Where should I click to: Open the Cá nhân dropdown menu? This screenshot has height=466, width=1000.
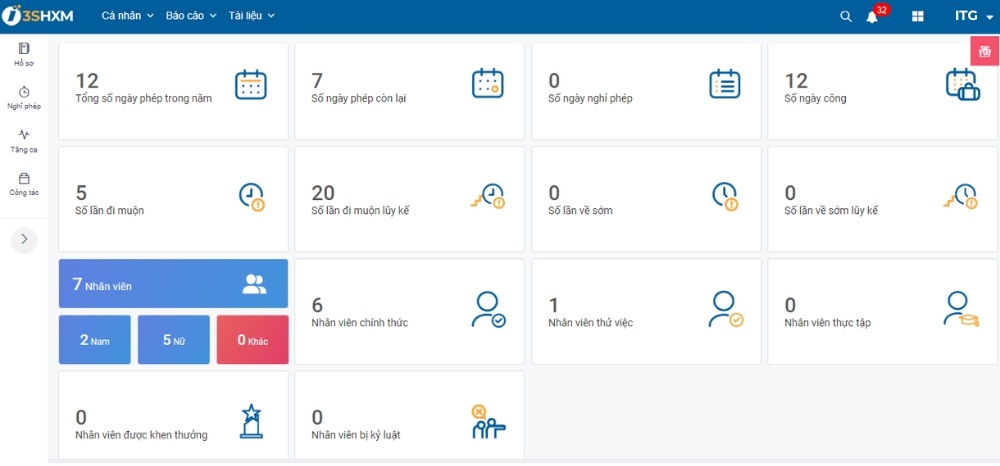(128, 16)
